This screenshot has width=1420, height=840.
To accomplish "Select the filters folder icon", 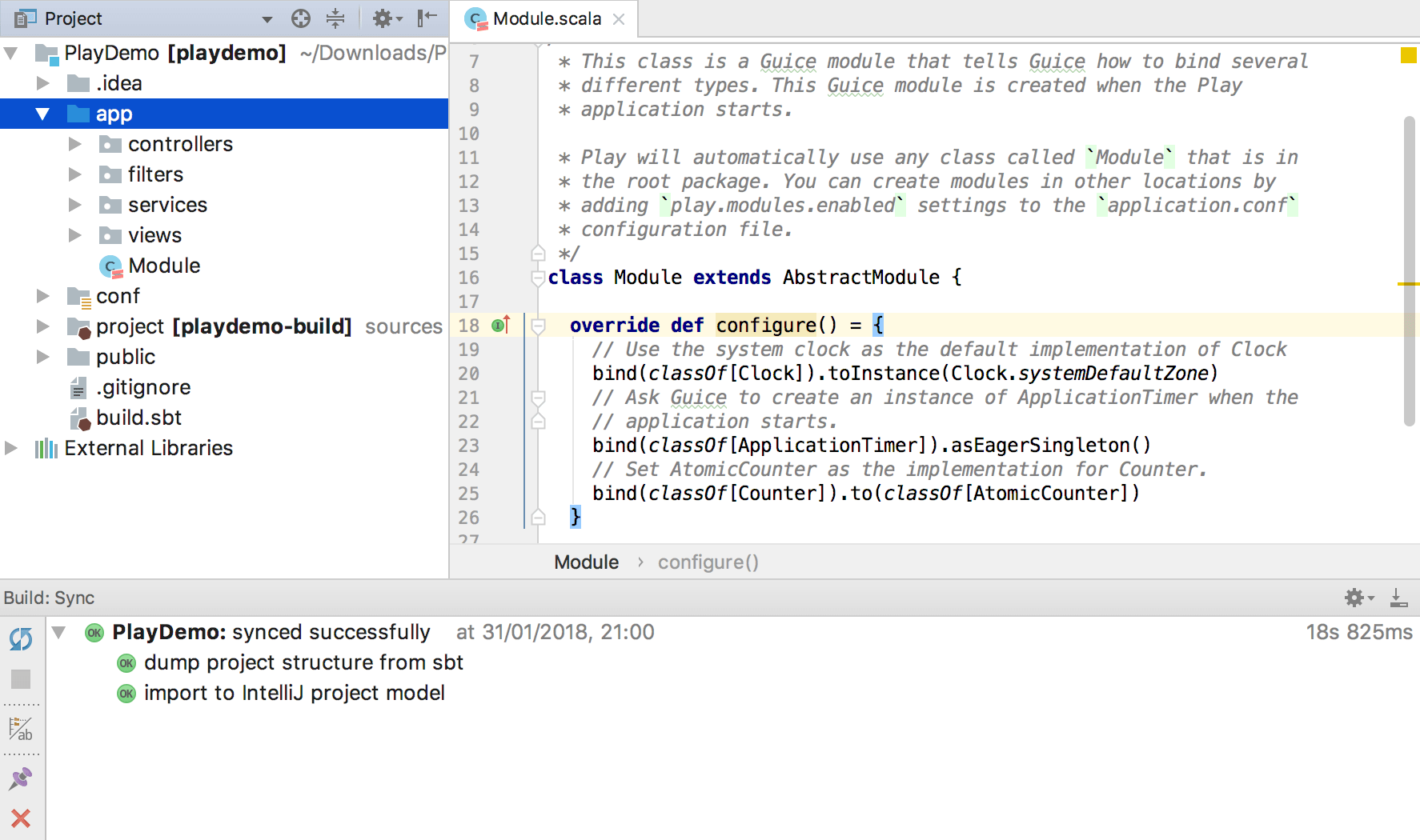I will (110, 175).
